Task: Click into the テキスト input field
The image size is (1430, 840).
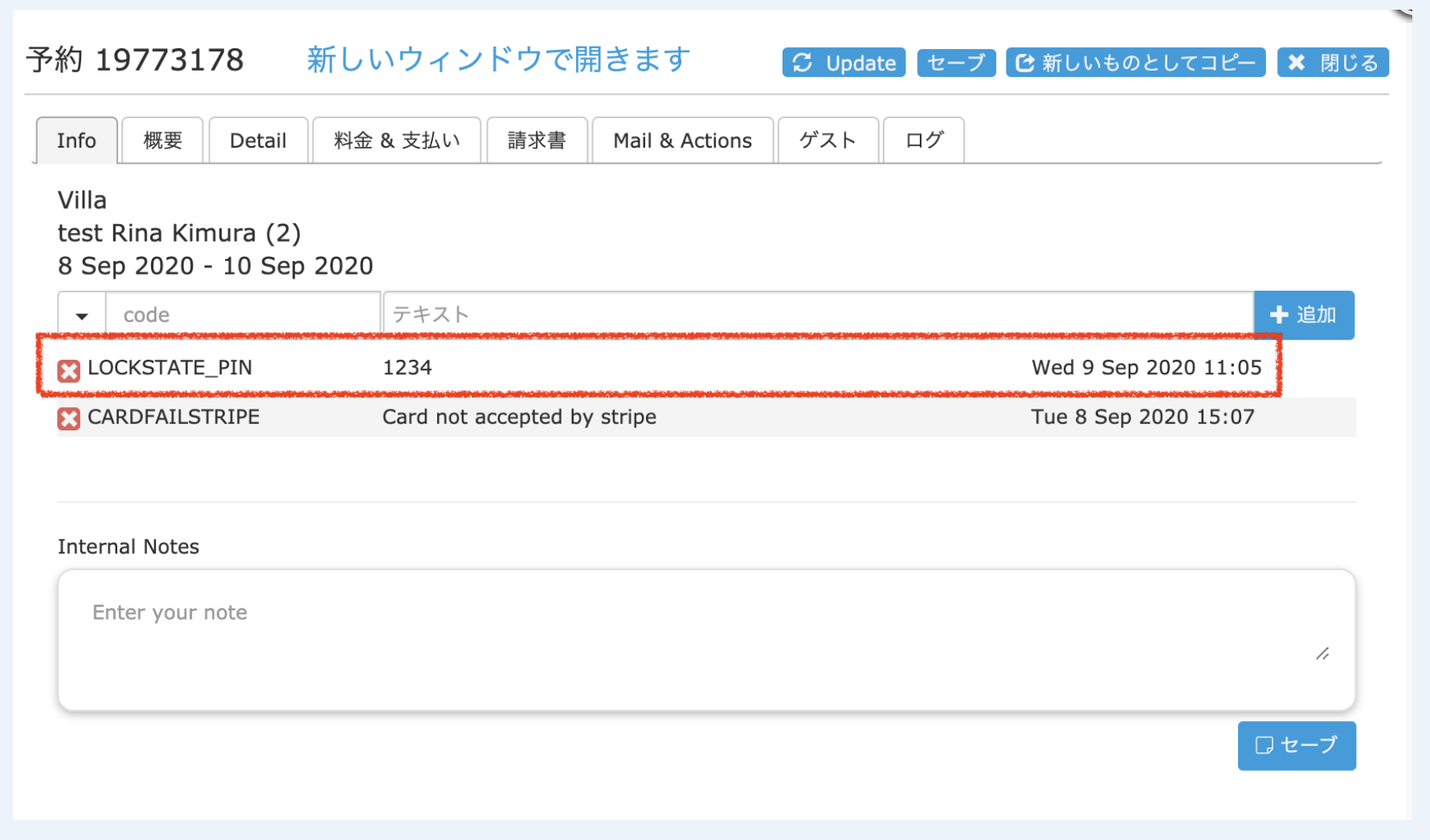Action: tap(817, 315)
